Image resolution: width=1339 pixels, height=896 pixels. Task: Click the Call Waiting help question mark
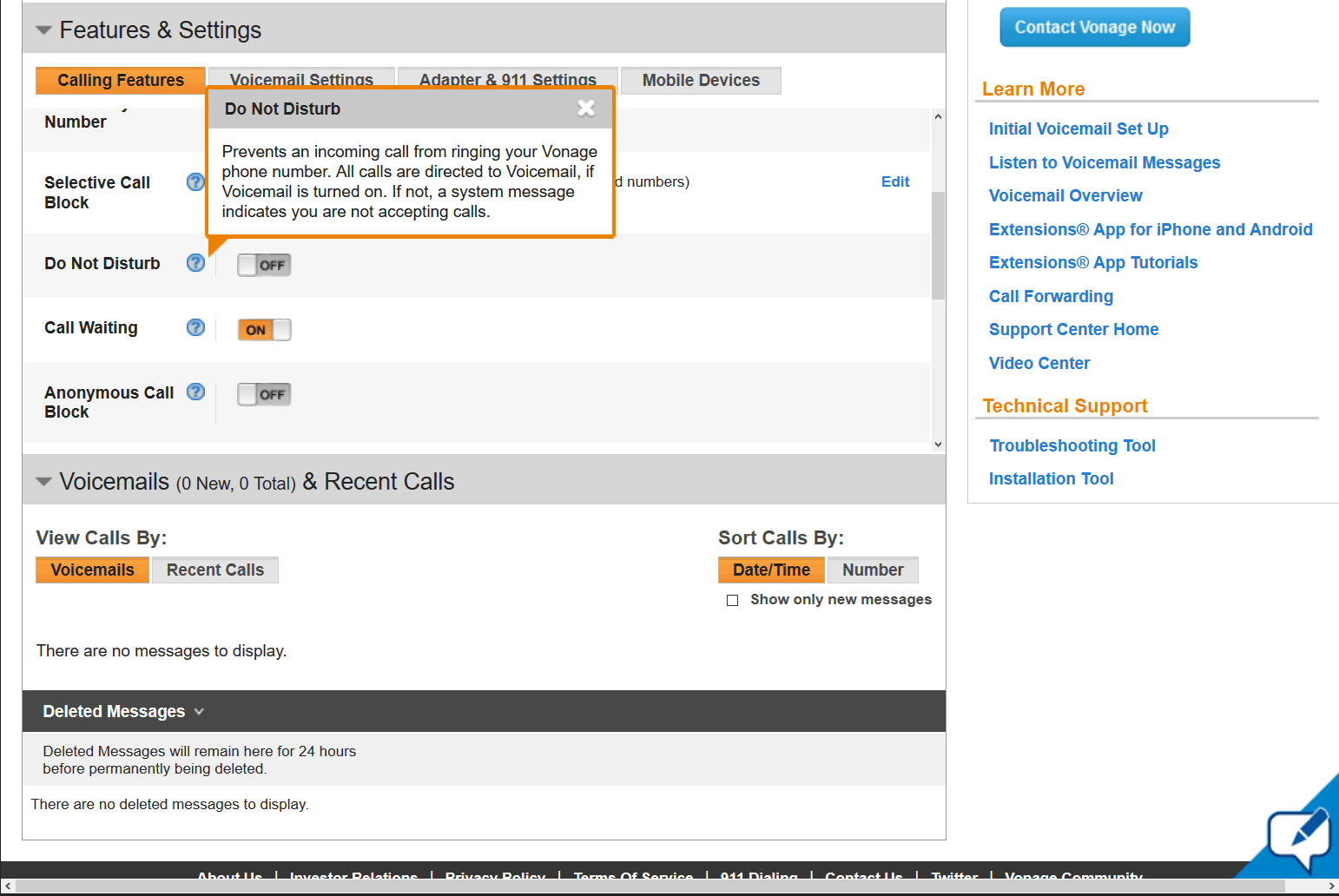(195, 327)
